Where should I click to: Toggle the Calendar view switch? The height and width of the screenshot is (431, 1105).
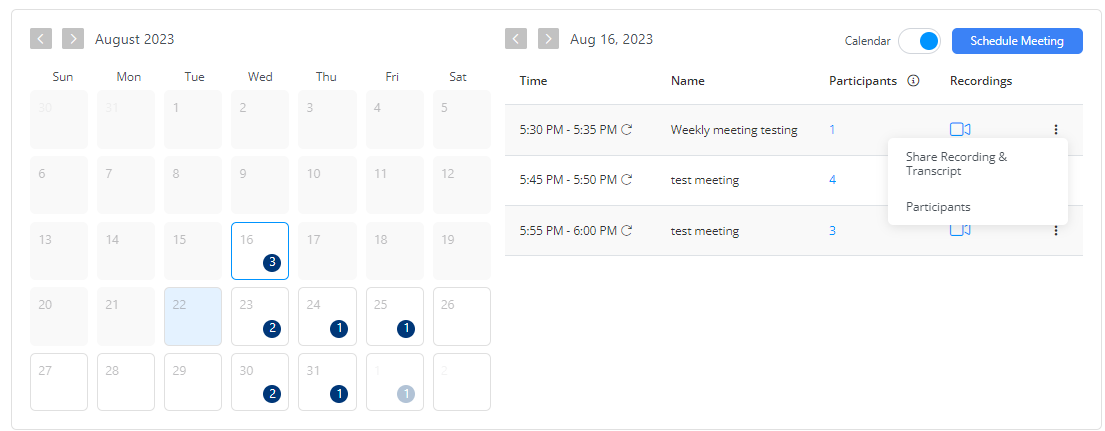(x=919, y=41)
